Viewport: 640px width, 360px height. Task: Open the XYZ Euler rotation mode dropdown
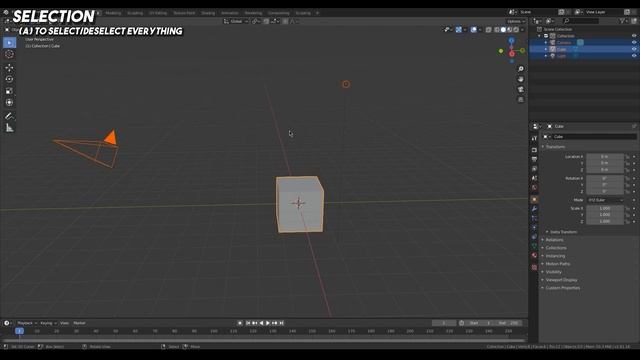[606, 200]
